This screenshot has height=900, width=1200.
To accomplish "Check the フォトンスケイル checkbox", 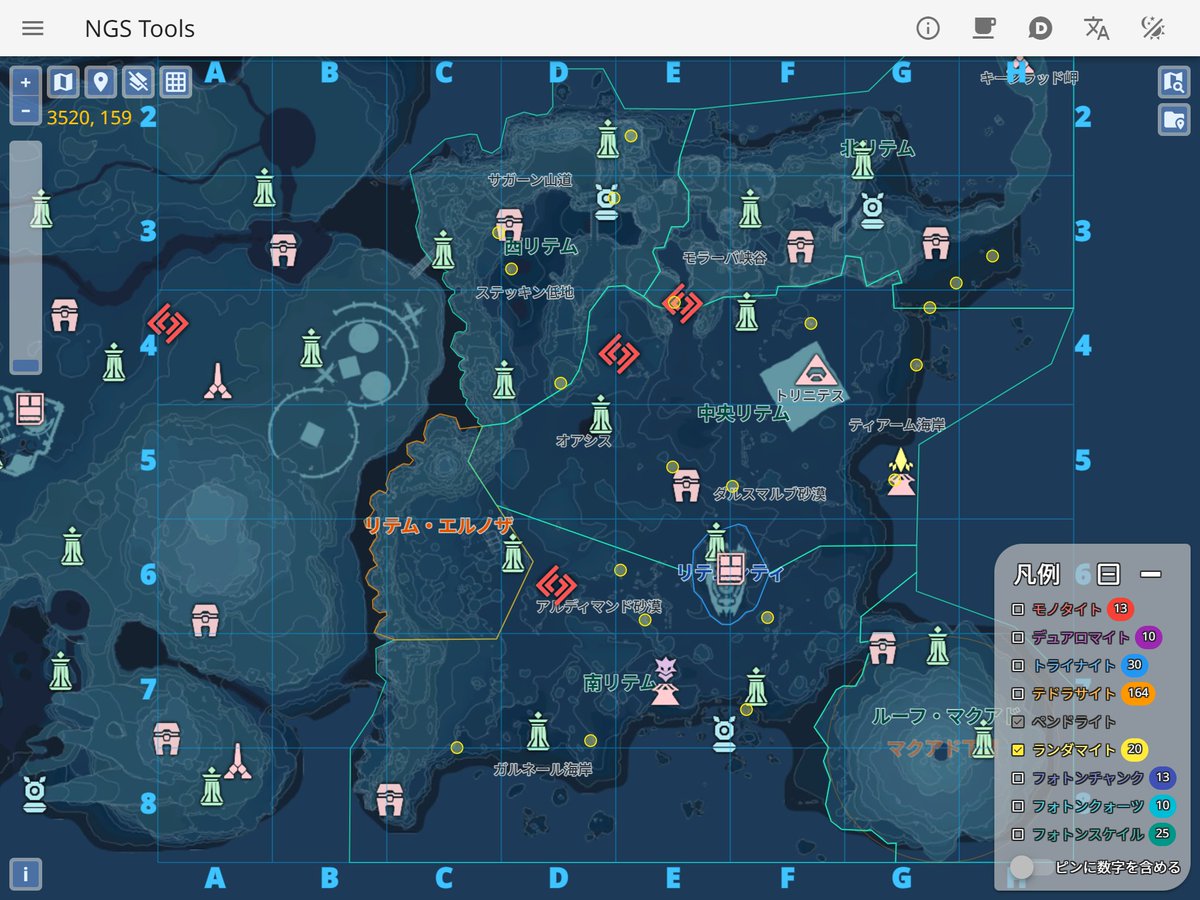I will [x=1018, y=834].
